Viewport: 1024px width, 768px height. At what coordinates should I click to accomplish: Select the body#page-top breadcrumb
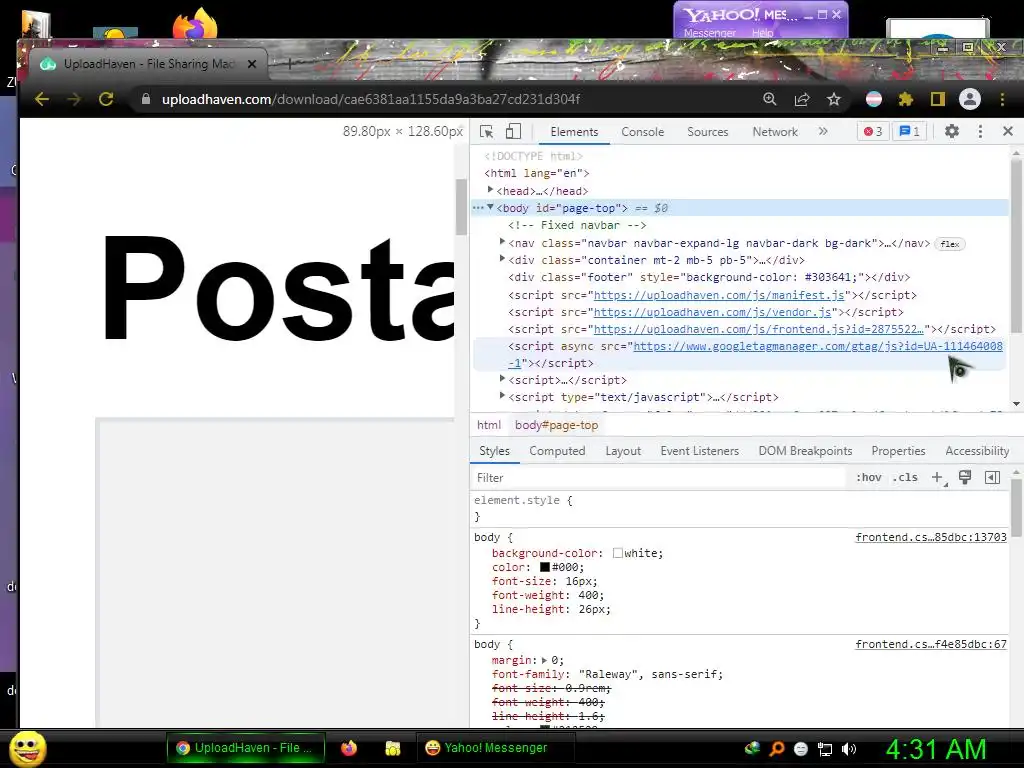pyautogui.click(x=556, y=425)
